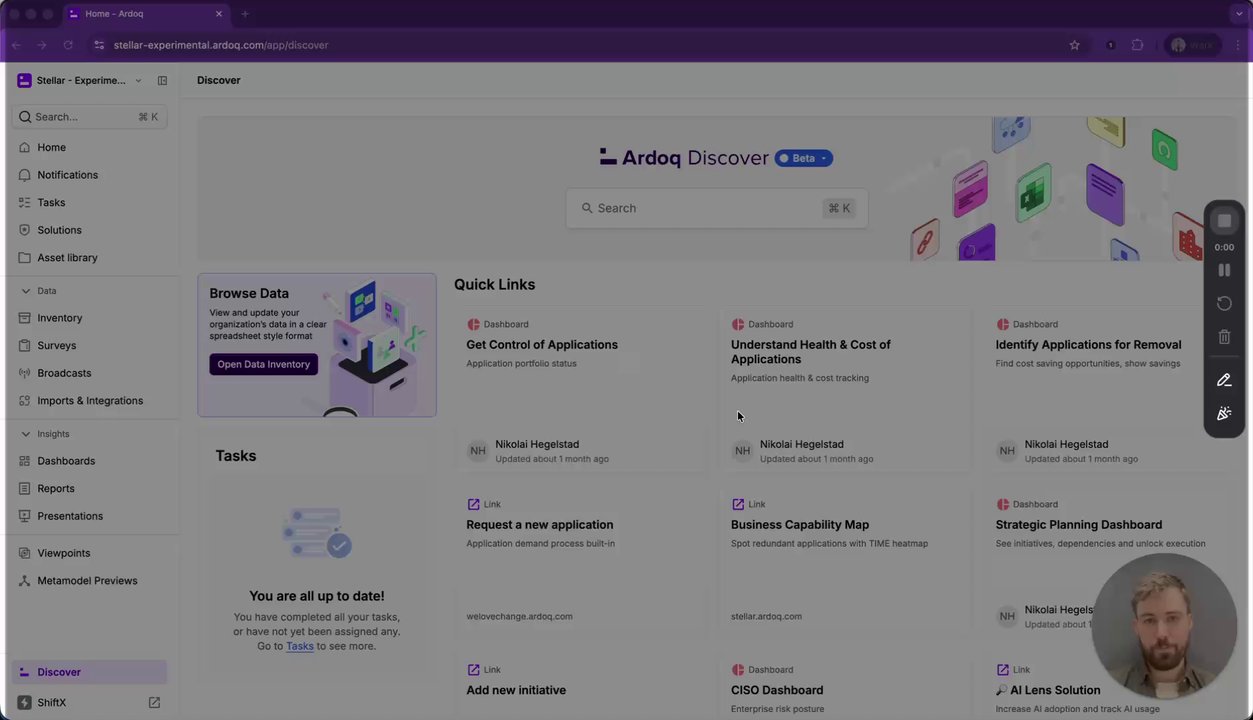Click the Dashboards grid icon

click(x=25, y=461)
